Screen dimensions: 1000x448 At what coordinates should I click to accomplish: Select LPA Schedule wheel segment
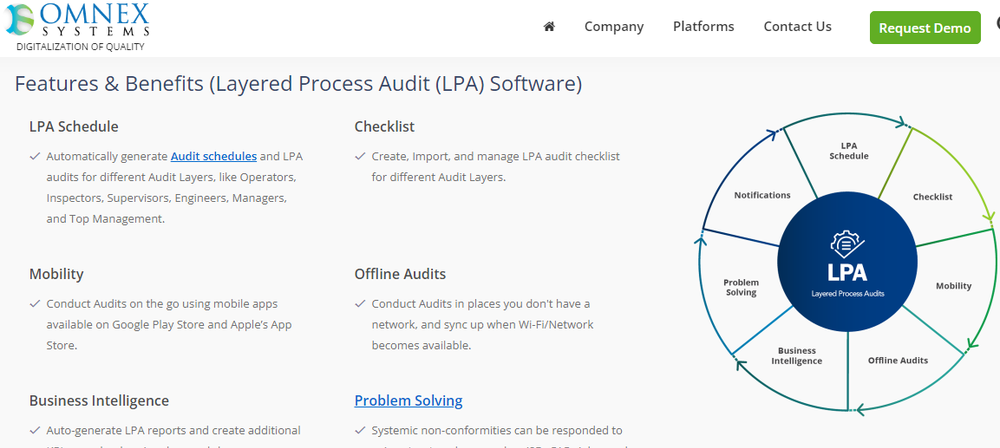(x=849, y=151)
